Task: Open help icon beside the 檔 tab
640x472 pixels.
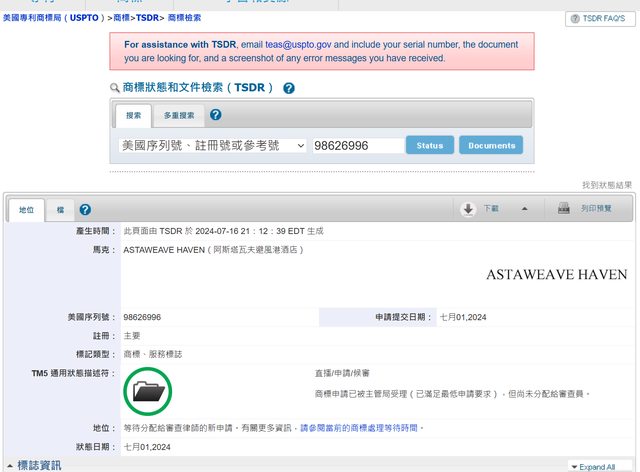Action: point(85,209)
